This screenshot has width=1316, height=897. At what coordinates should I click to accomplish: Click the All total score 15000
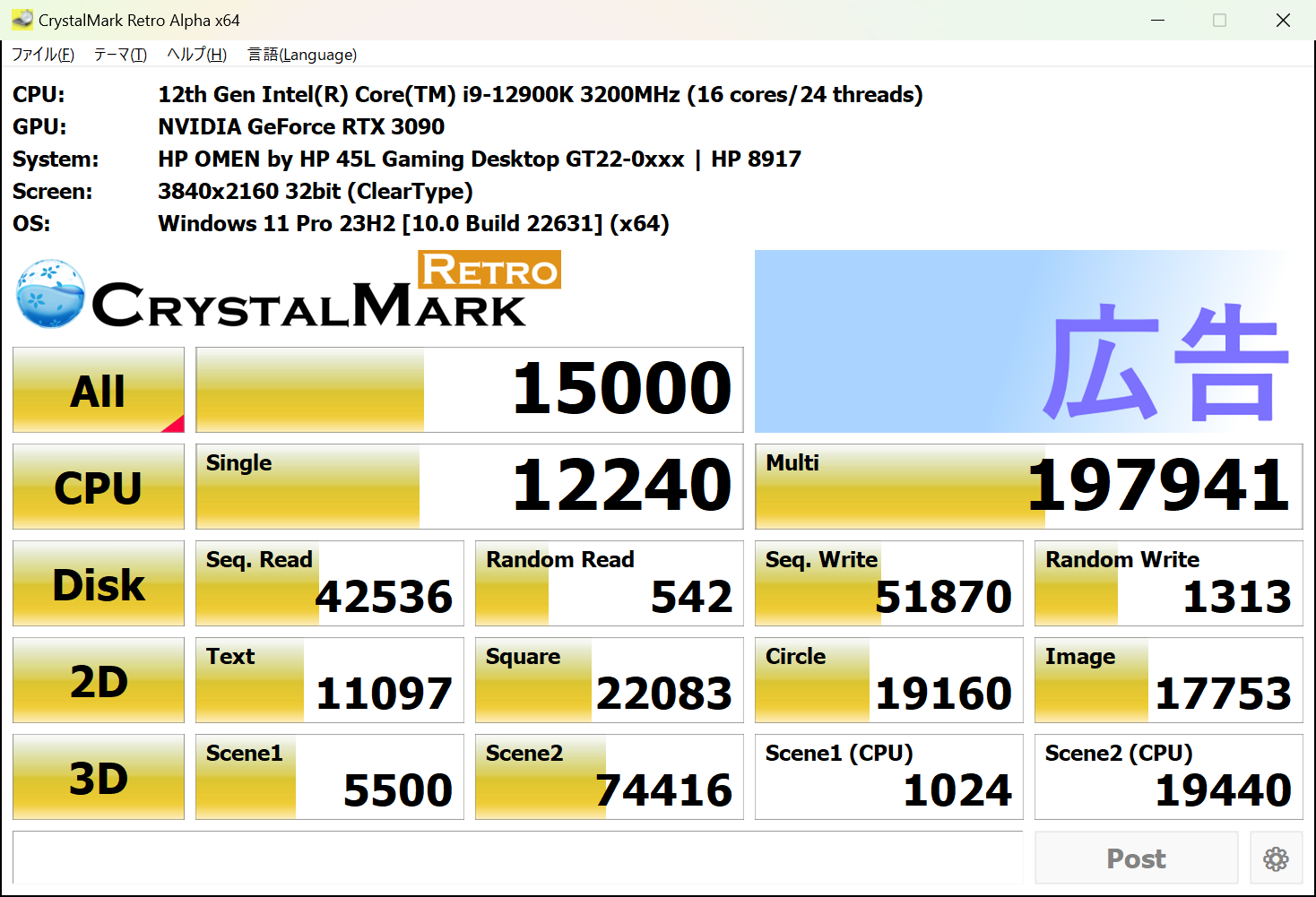pyautogui.click(x=470, y=390)
